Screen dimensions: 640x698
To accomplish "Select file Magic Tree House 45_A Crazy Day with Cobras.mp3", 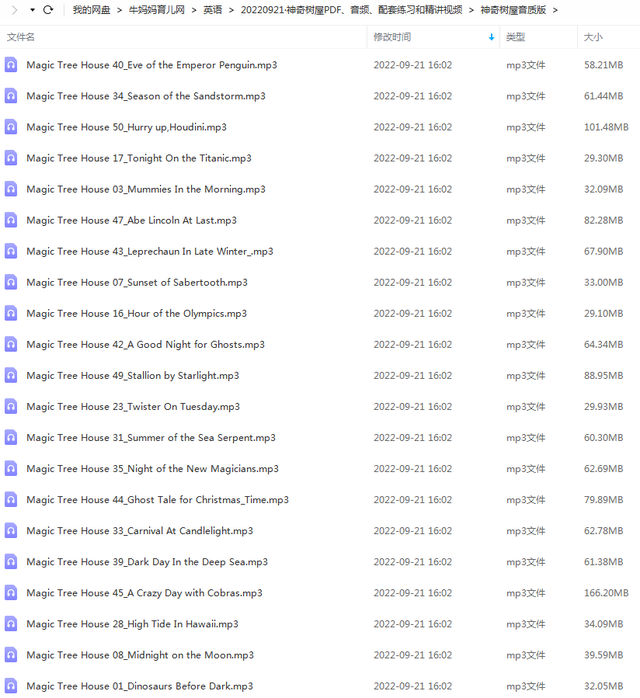I will tap(145, 593).
